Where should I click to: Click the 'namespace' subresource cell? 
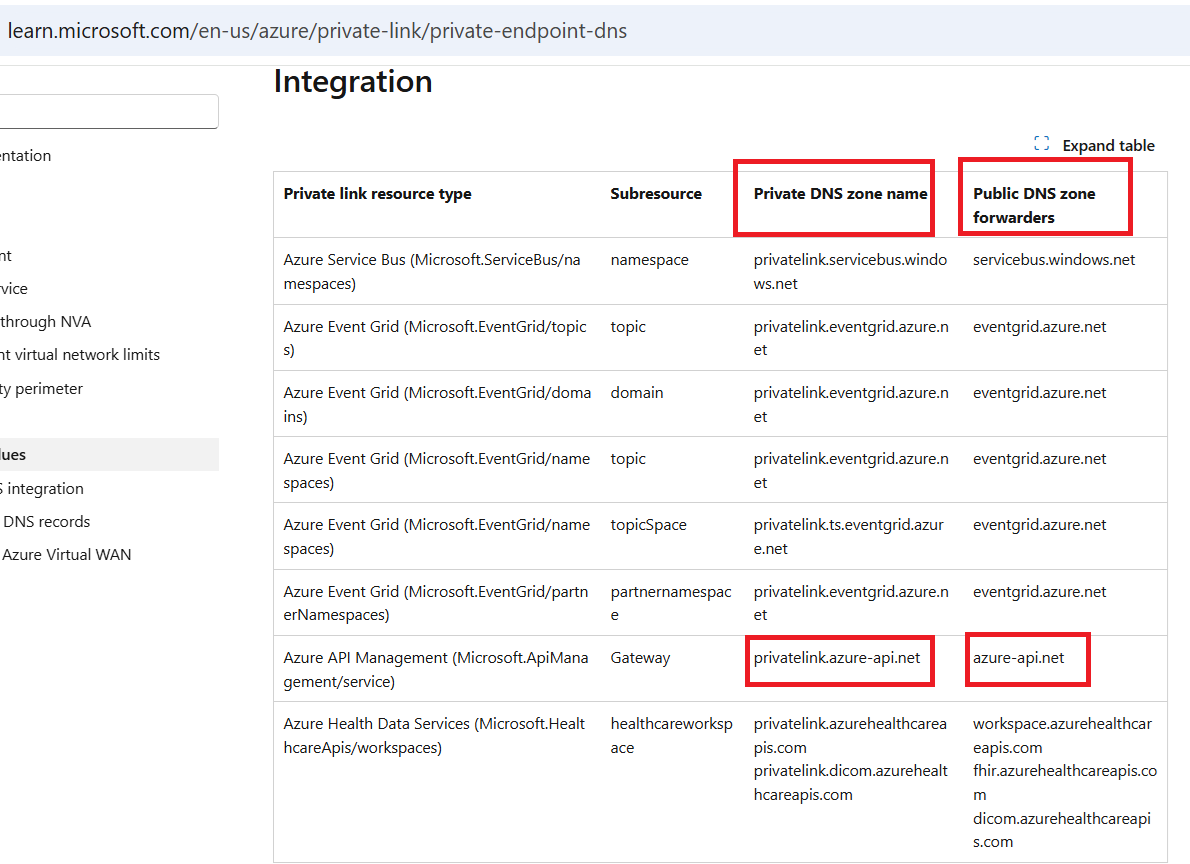(x=649, y=260)
